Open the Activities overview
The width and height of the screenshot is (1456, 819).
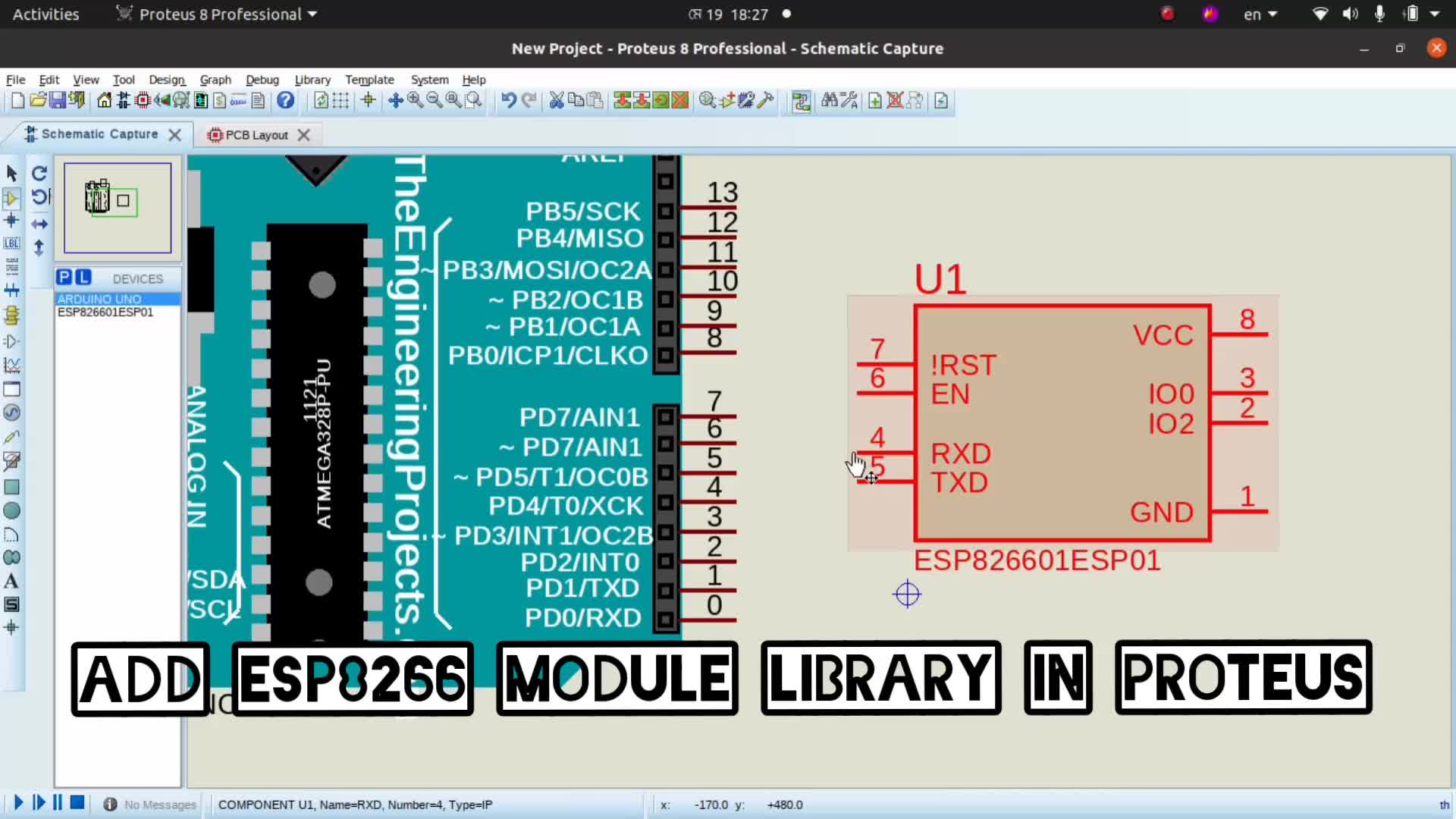pos(45,14)
